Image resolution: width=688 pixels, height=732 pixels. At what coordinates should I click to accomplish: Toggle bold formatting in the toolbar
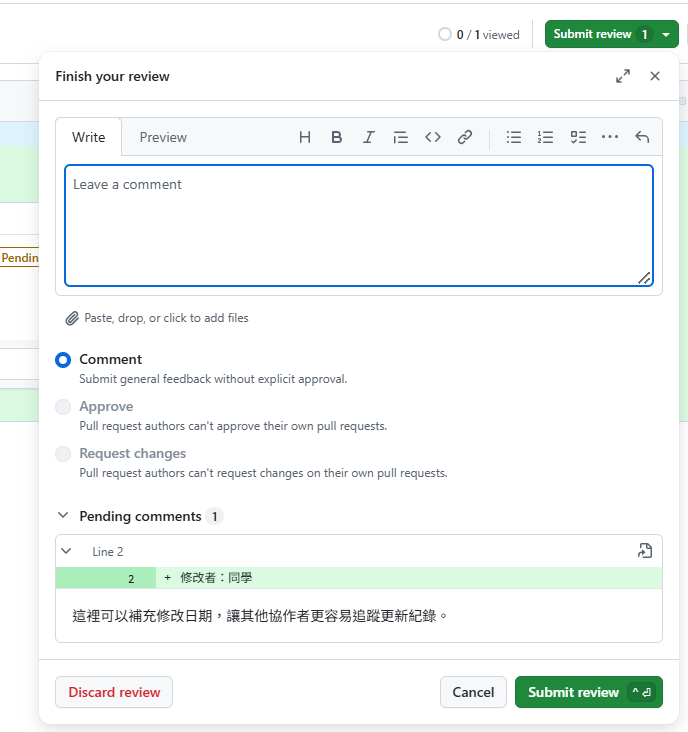[x=337, y=137]
